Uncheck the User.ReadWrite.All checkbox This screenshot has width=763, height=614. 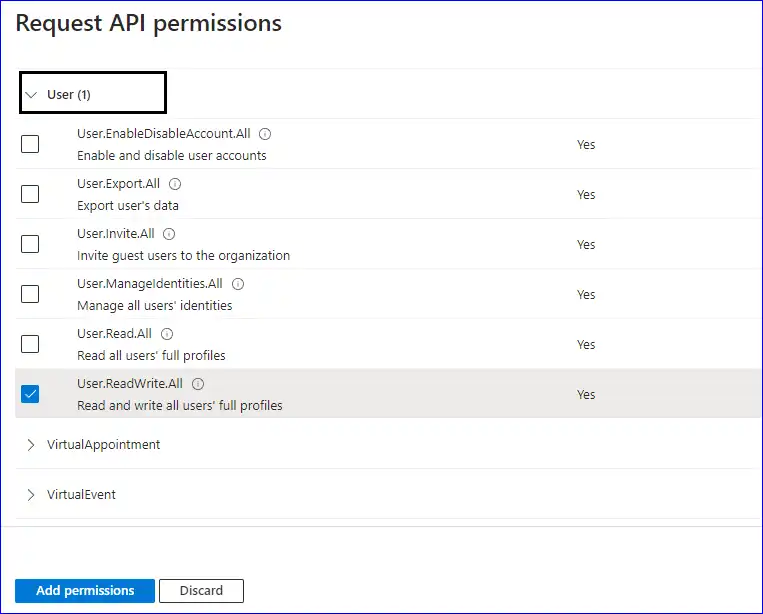click(x=31, y=394)
